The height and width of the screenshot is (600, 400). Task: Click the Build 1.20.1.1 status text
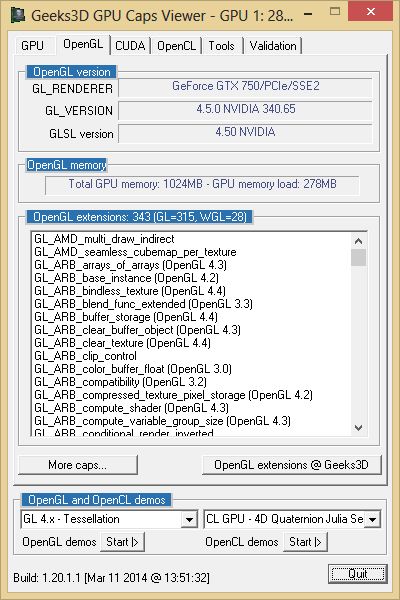111,577
